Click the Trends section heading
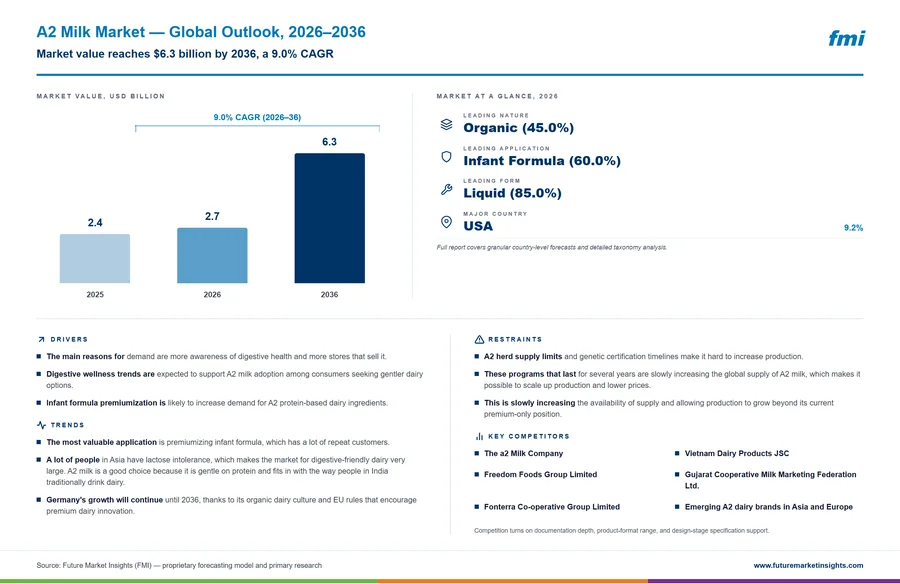This screenshot has height=584, width=900. (x=67, y=425)
